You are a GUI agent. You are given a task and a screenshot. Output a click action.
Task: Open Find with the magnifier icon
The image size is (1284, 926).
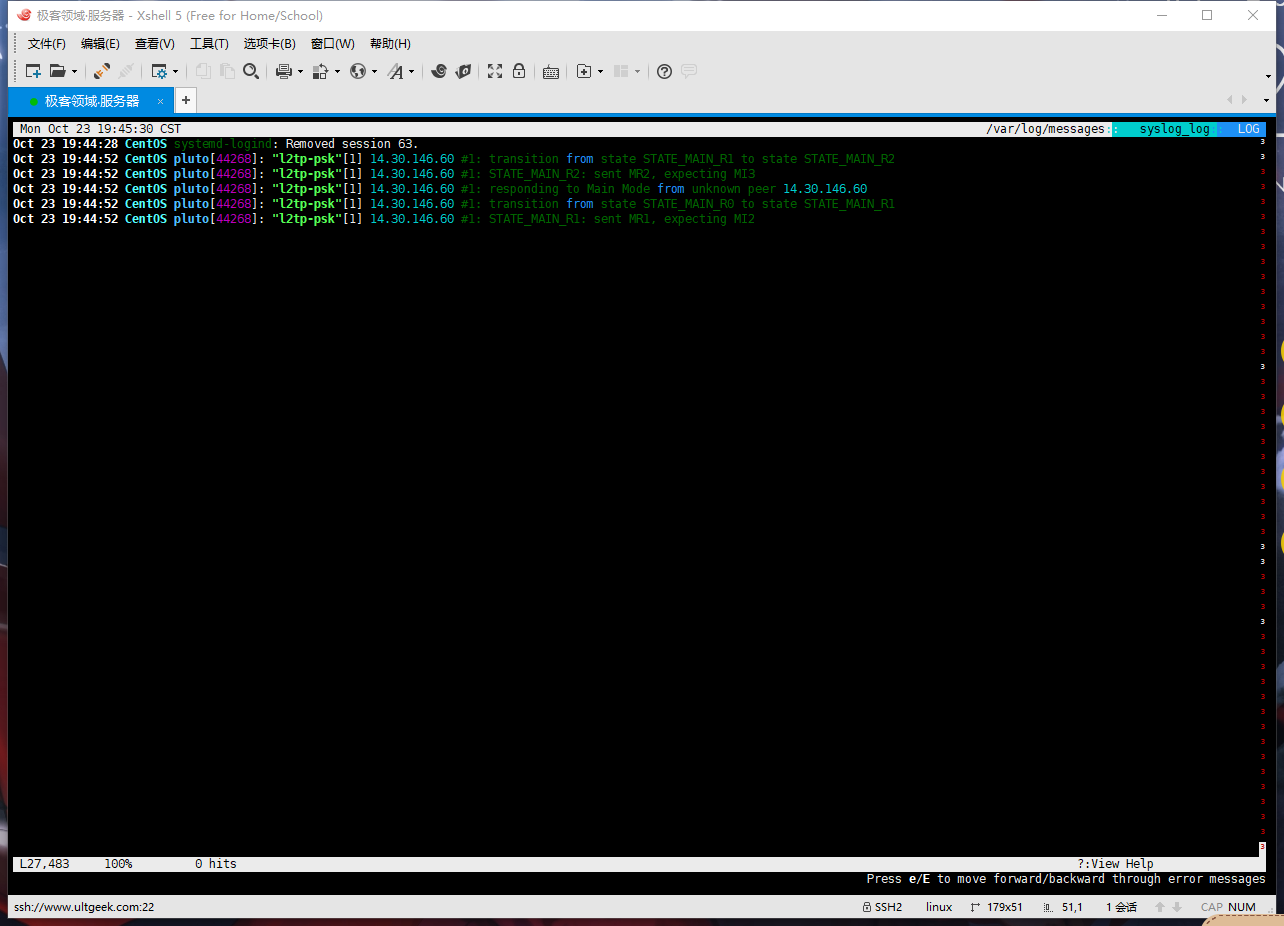pos(251,71)
